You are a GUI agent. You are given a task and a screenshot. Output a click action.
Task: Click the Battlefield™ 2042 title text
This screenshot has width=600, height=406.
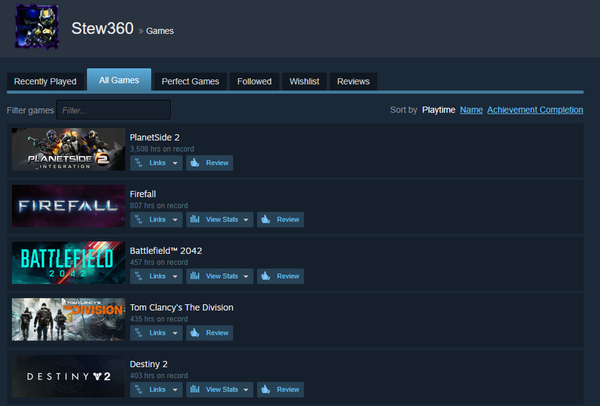(x=166, y=251)
